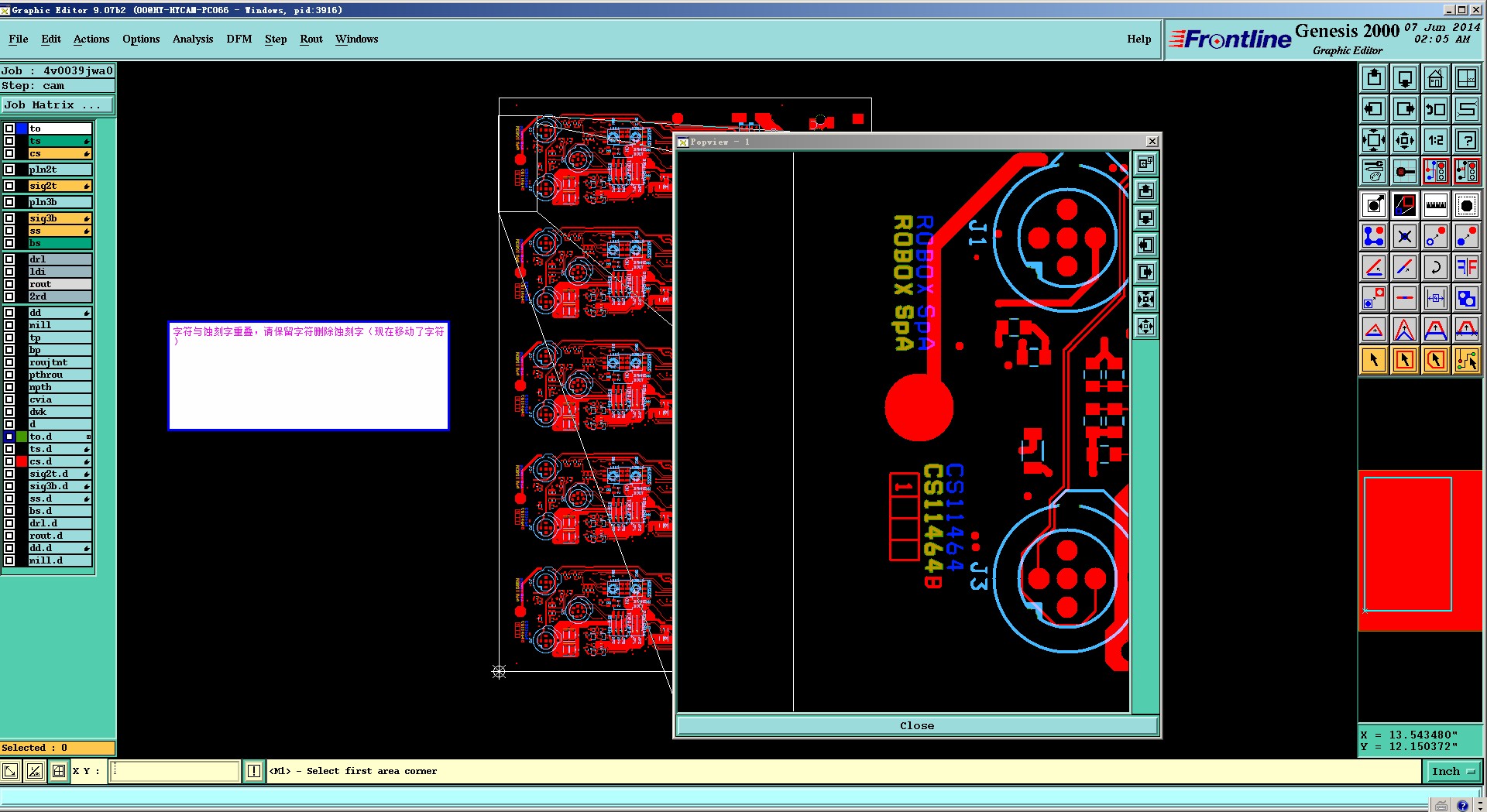Screen dimensions: 1487x812
Task: Toggle the checkbox for layer rout
Action: [x=9, y=284]
